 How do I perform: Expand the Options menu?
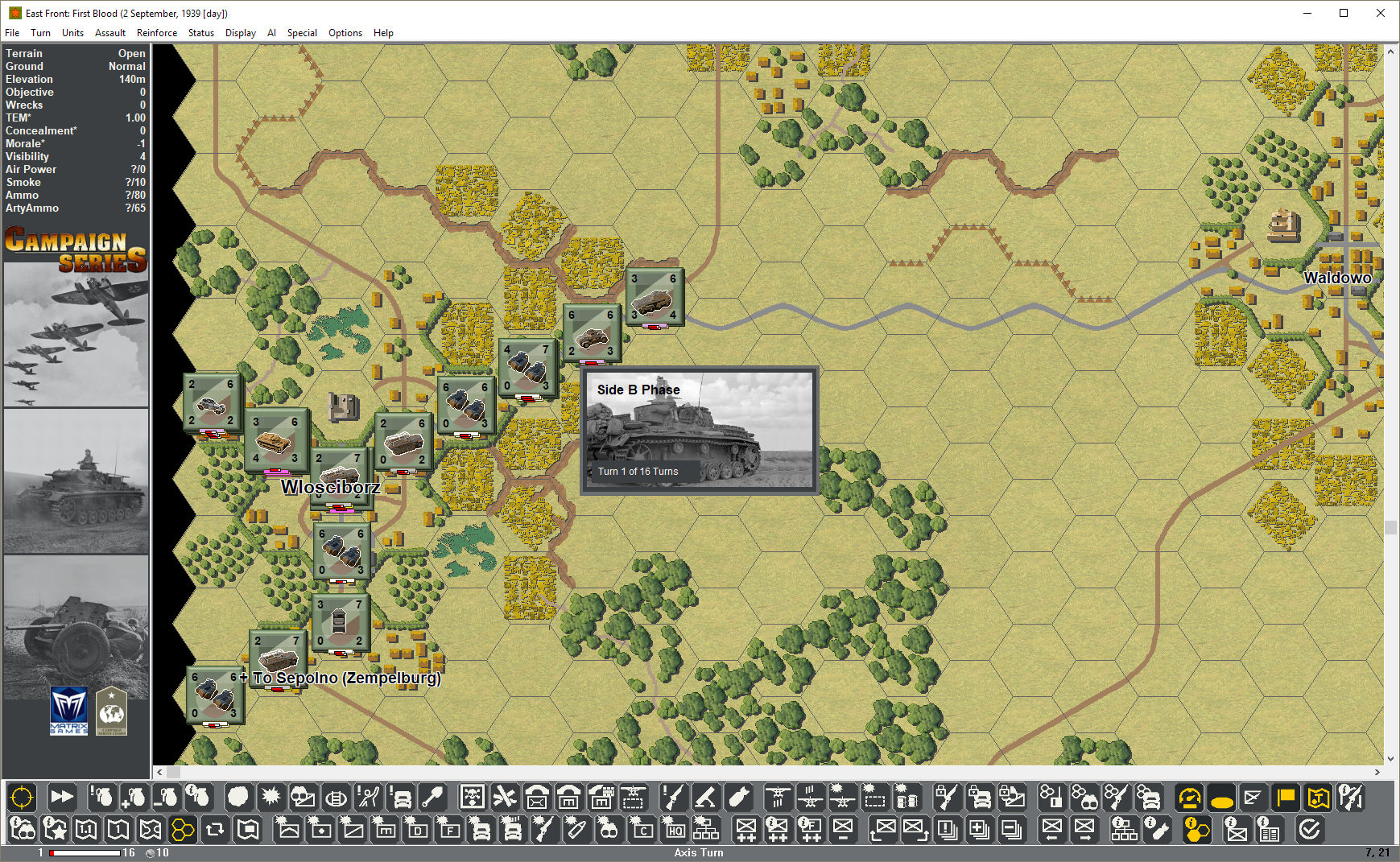[345, 33]
